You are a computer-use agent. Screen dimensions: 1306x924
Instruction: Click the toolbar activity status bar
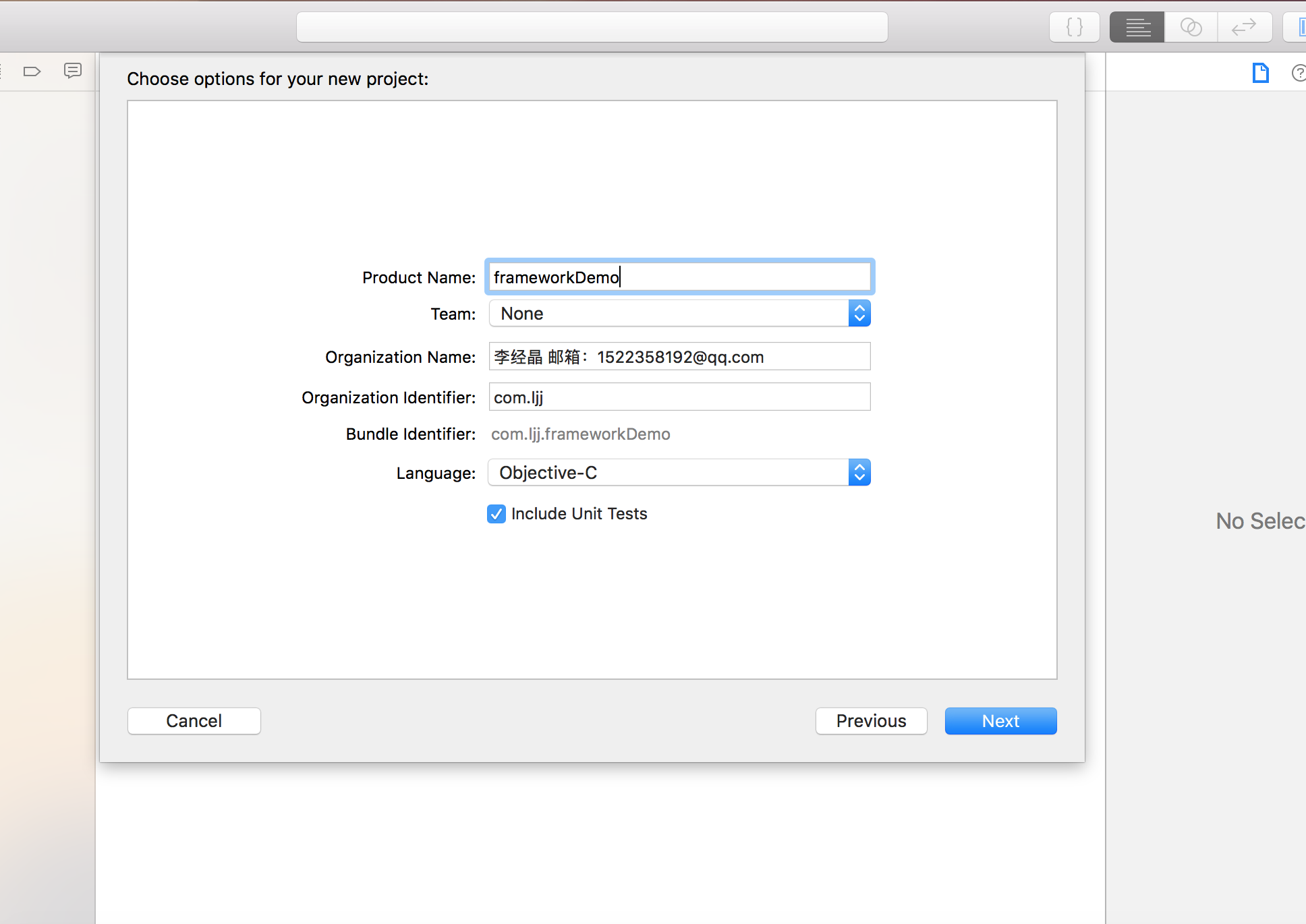pyautogui.click(x=592, y=28)
